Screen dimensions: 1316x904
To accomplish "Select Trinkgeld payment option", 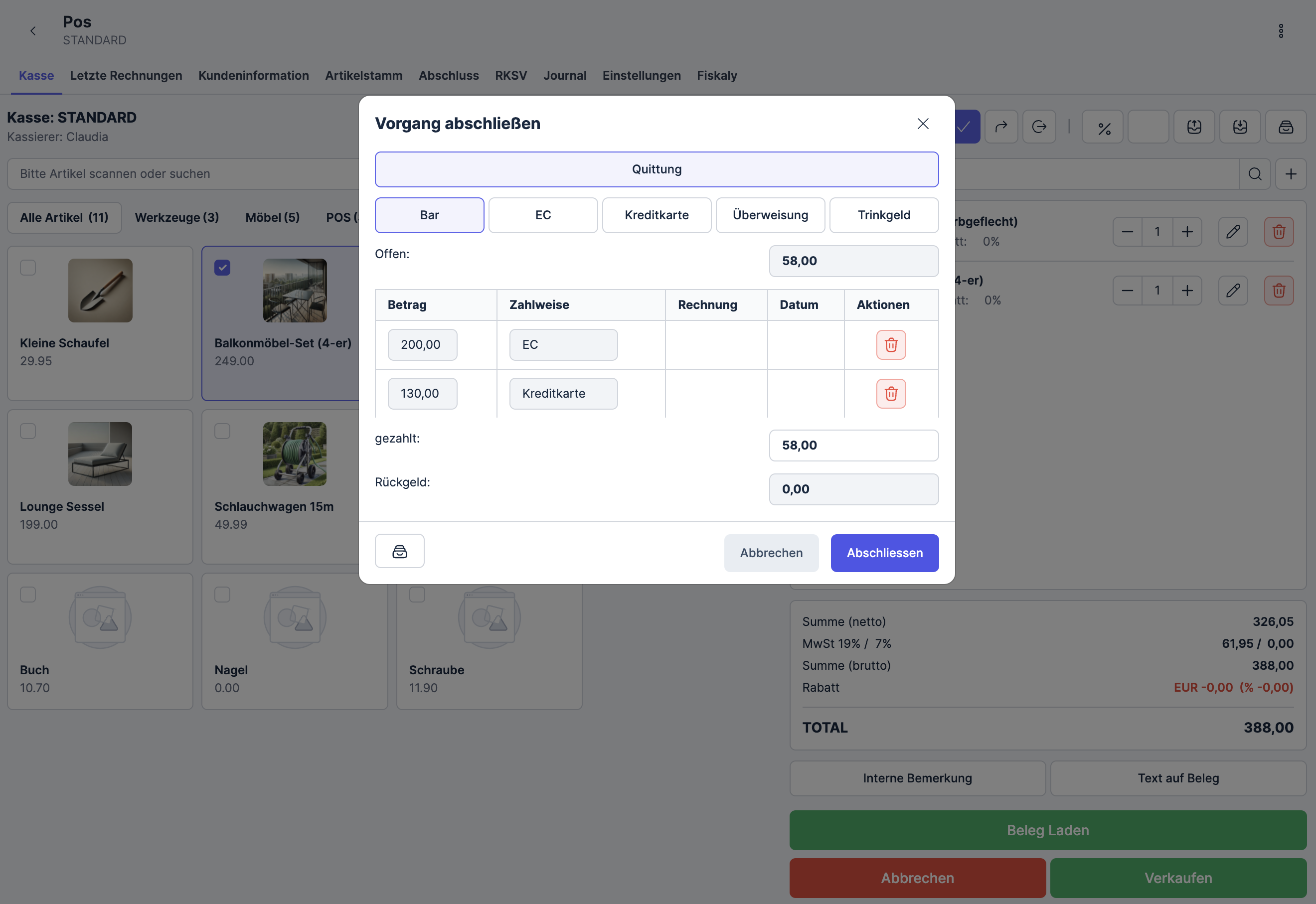I will tap(883, 215).
